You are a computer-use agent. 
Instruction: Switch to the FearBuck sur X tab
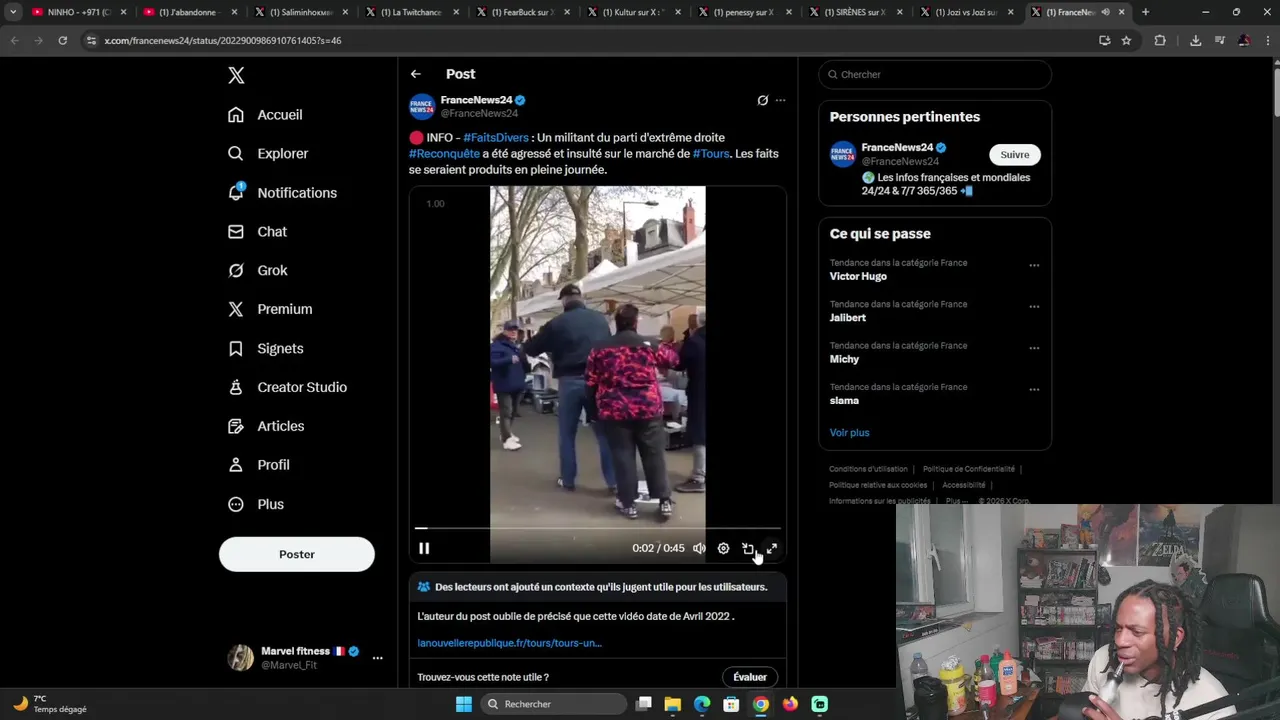(x=522, y=12)
